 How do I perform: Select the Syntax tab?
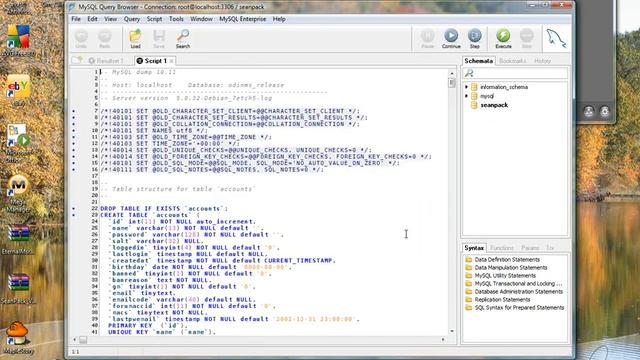pos(474,248)
